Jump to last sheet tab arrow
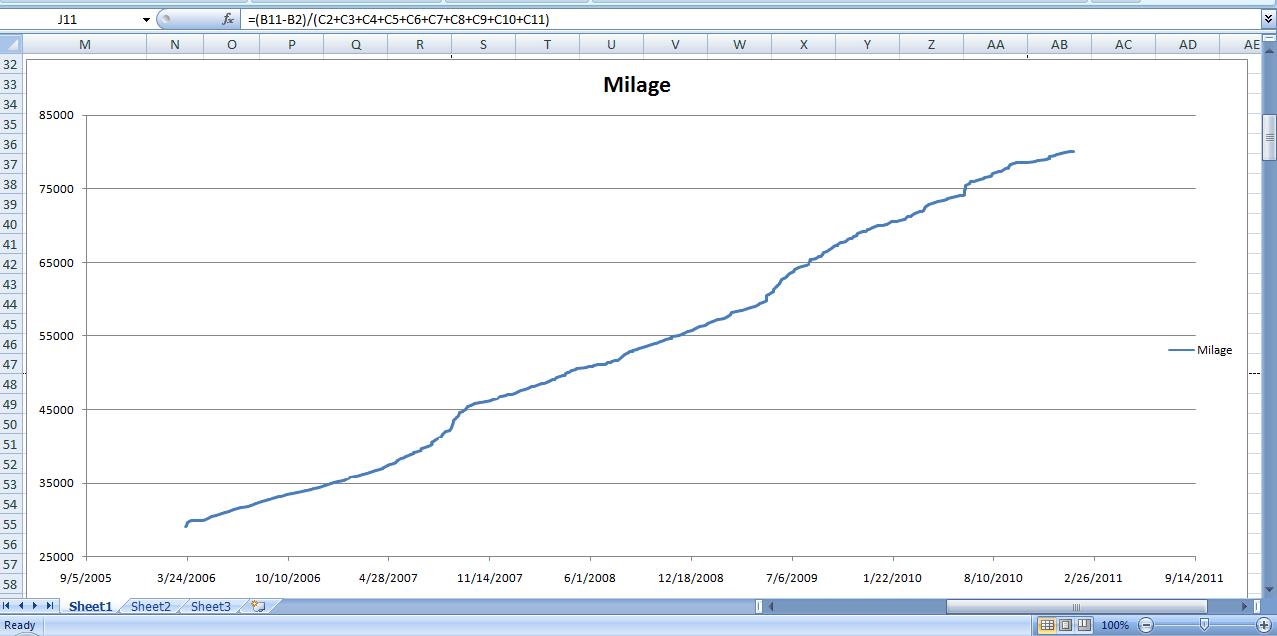This screenshot has width=1277, height=636. click(x=50, y=606)
